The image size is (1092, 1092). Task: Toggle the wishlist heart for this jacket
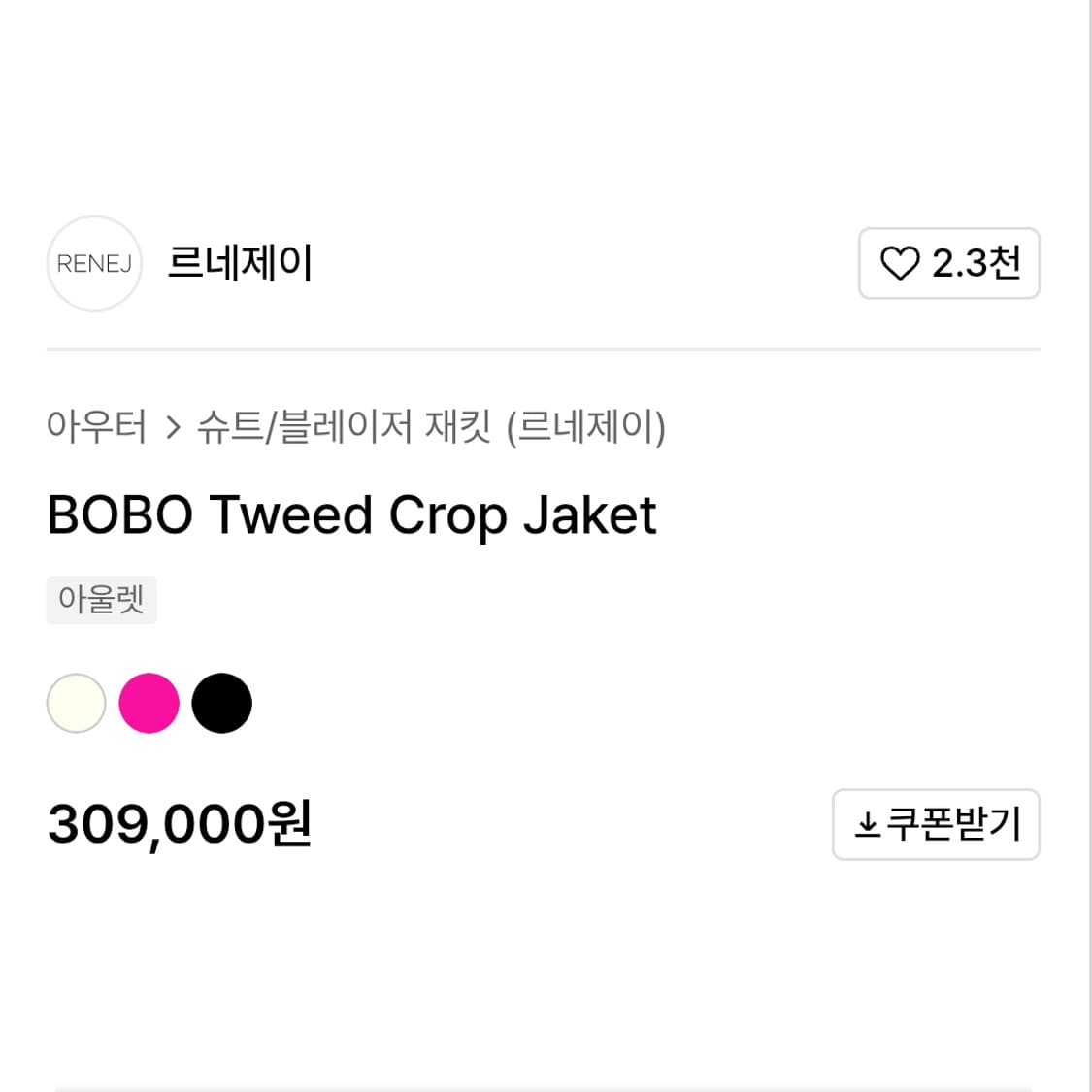point(902,263)
